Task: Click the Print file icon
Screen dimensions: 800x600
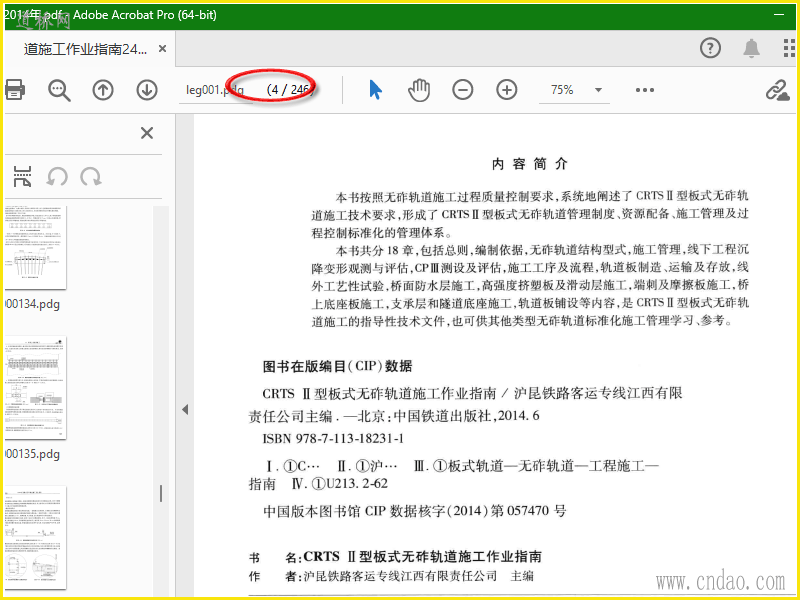Action: point(14,90)
